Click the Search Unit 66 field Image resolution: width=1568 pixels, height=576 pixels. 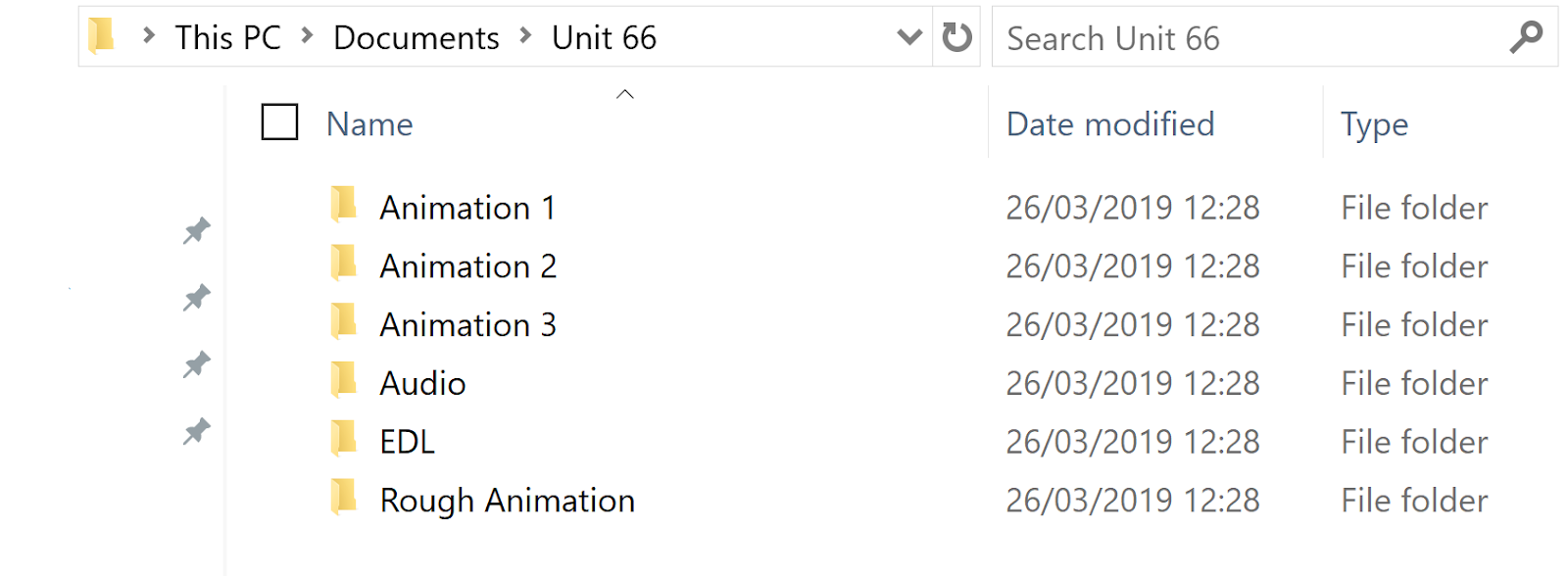click(1254, 38)
